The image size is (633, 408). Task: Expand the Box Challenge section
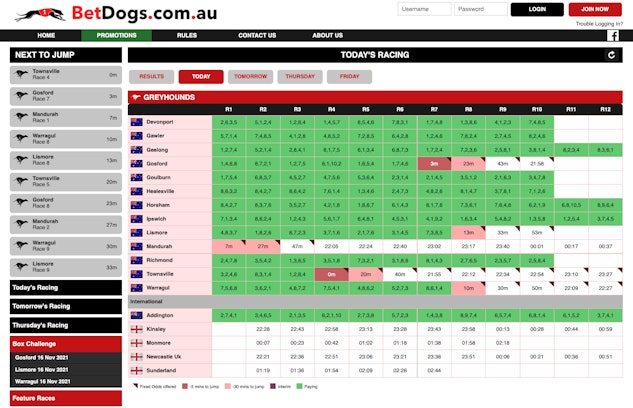66,344
